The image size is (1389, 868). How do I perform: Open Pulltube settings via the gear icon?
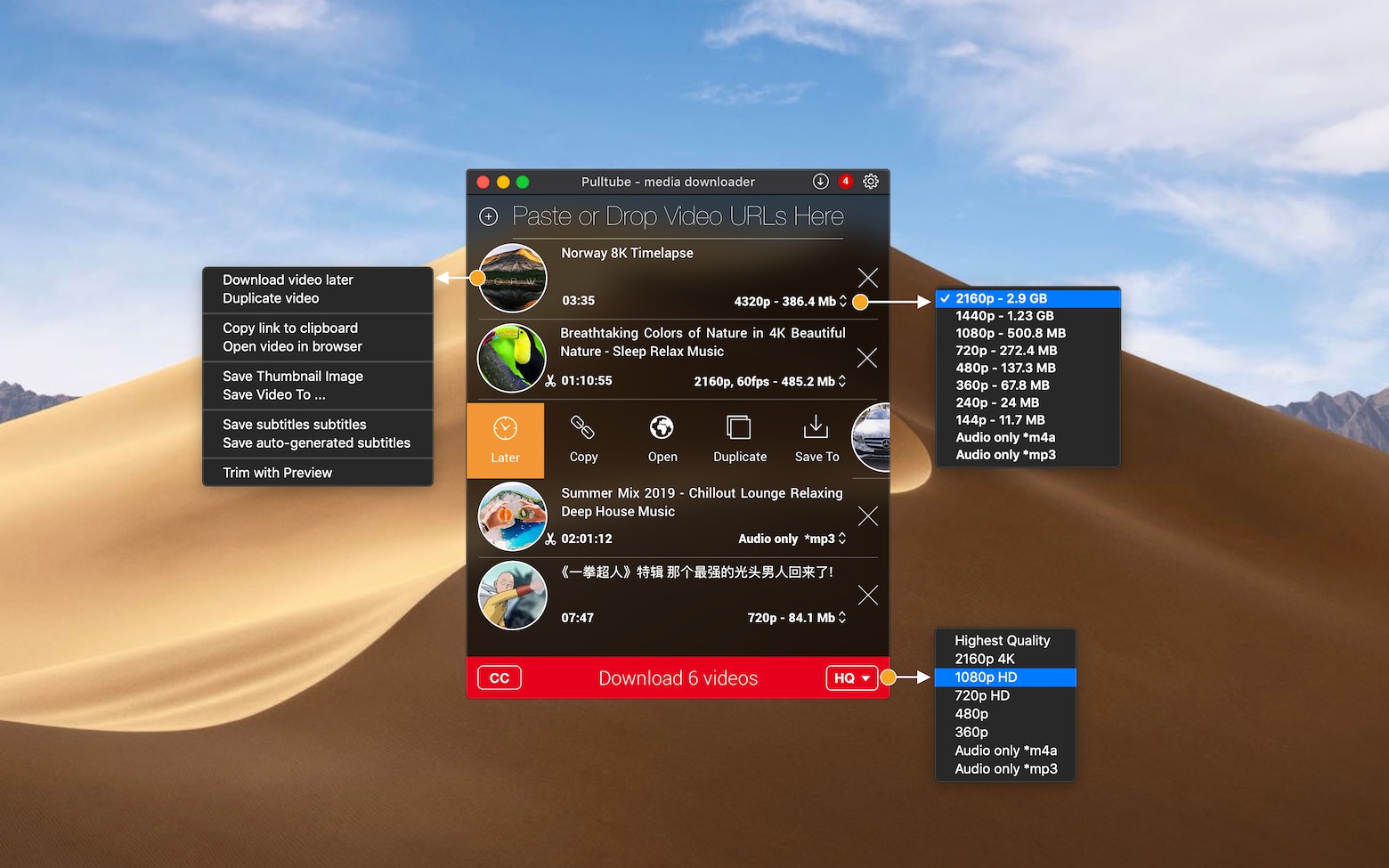(871, 181)
